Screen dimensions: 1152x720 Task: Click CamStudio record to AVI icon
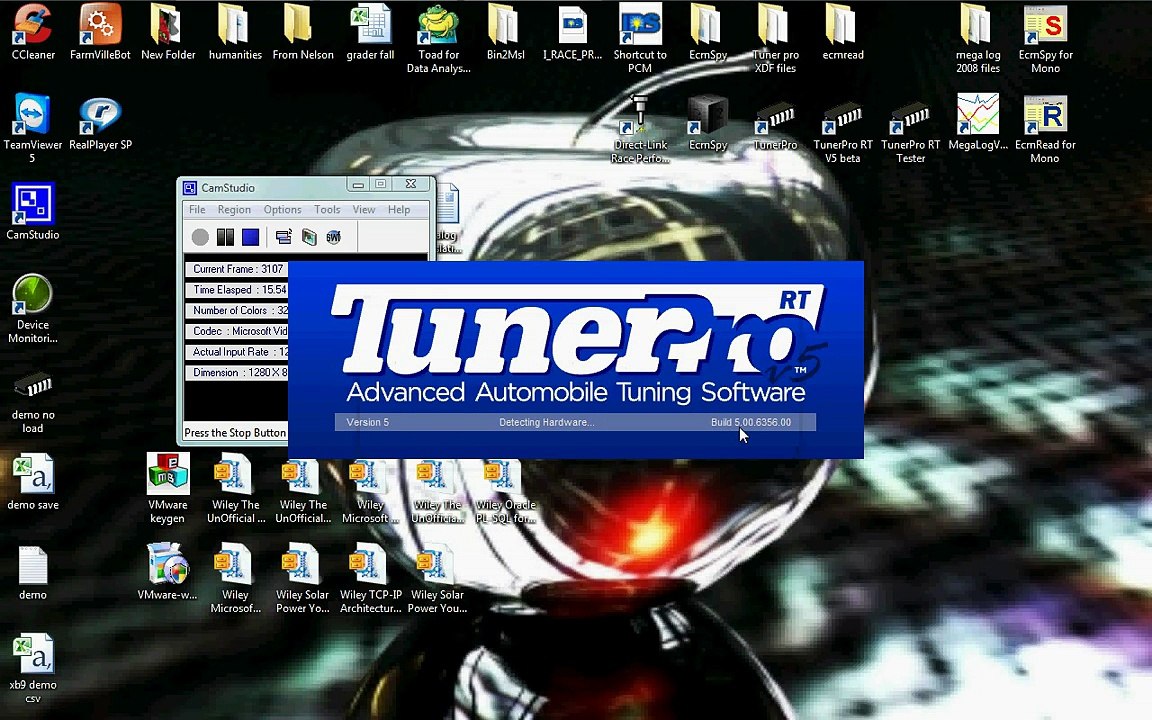tap(309, 237)
